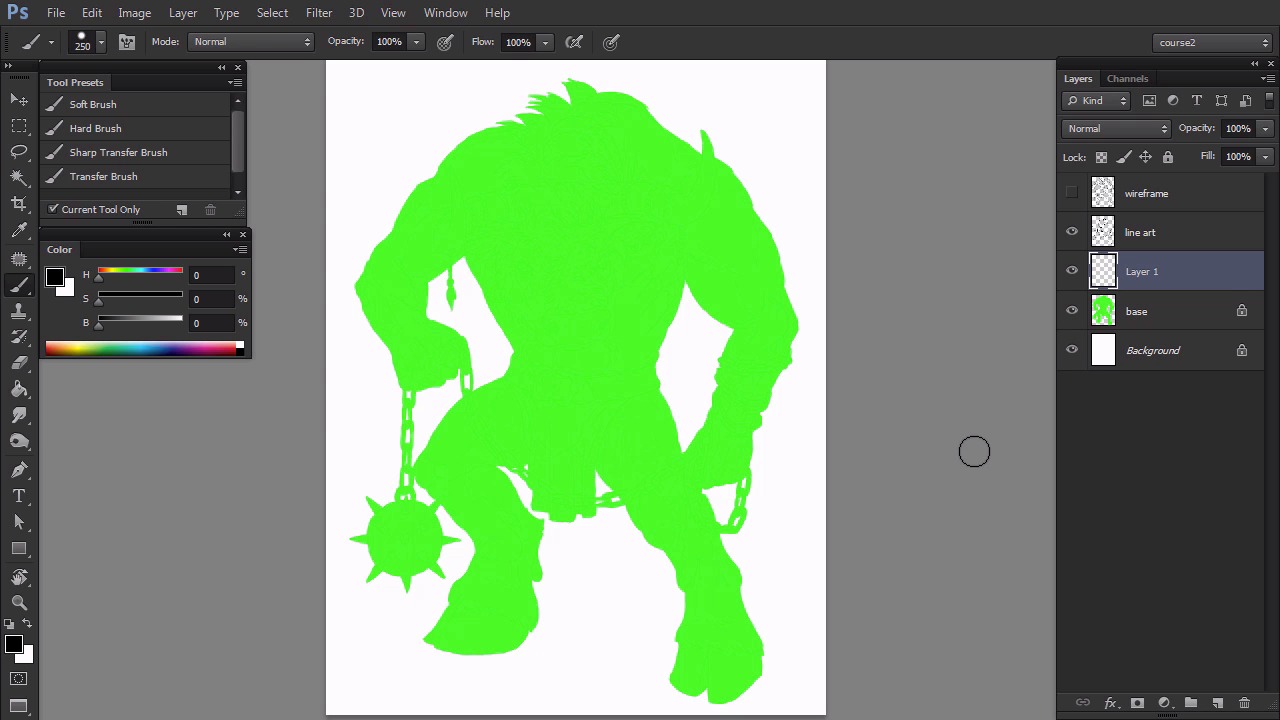Choose the Soft Brush preset
The image size is (1280, 720).
(x=93, y=104)
